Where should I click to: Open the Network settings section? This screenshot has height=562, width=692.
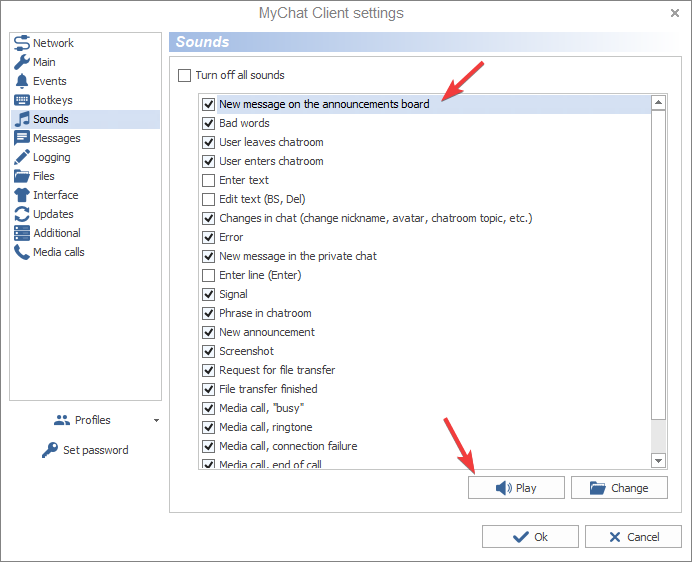[86, 43]
